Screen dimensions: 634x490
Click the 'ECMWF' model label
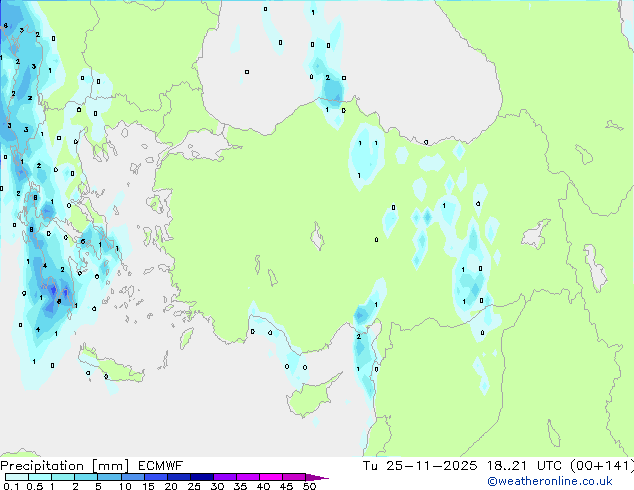[x=160, y=466]
